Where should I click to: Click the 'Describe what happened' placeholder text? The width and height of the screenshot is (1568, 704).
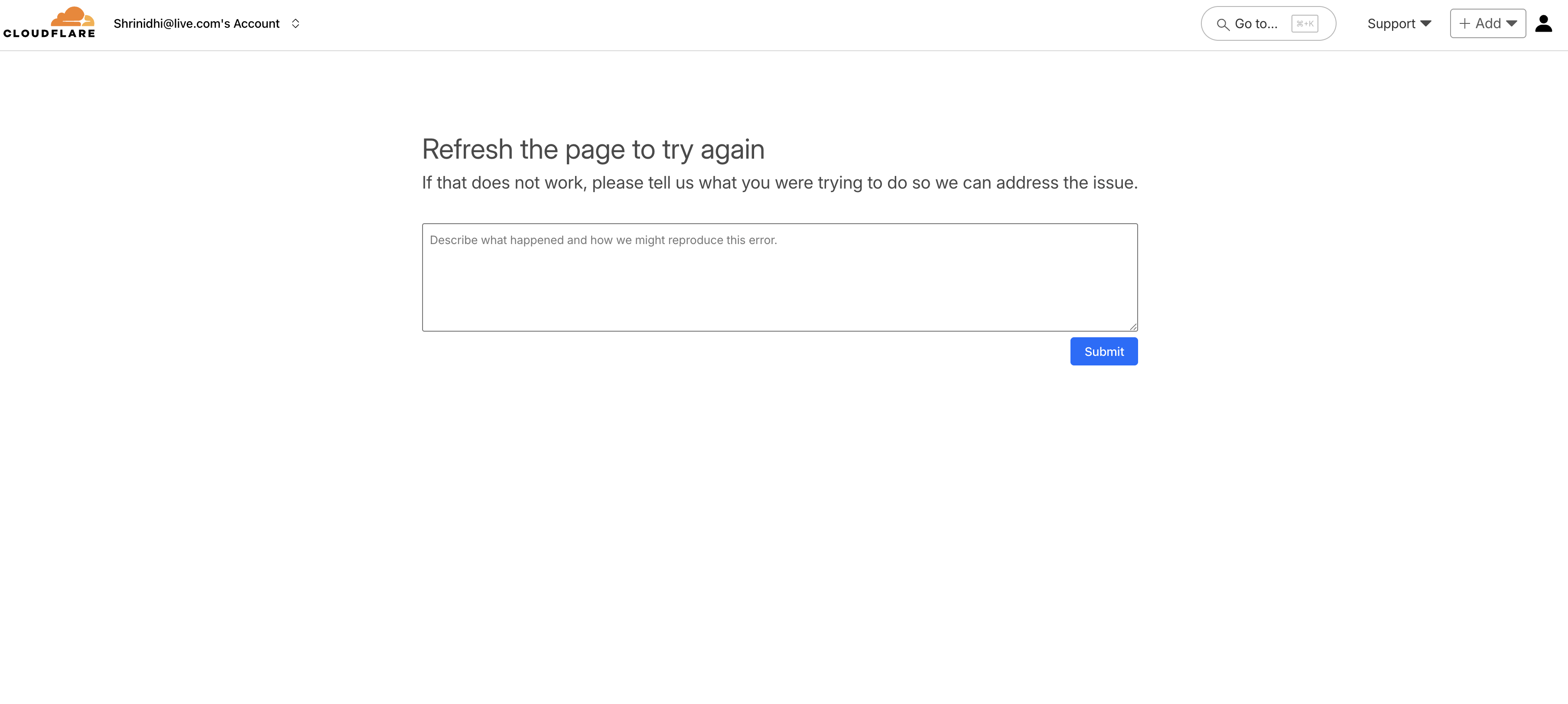(602, 240)
